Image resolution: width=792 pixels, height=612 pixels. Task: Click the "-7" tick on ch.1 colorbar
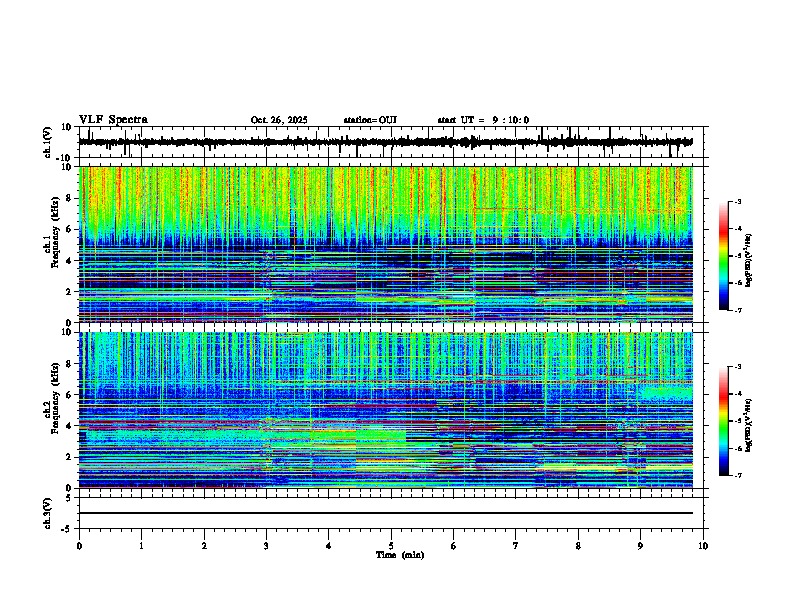(x=738, y=311)
